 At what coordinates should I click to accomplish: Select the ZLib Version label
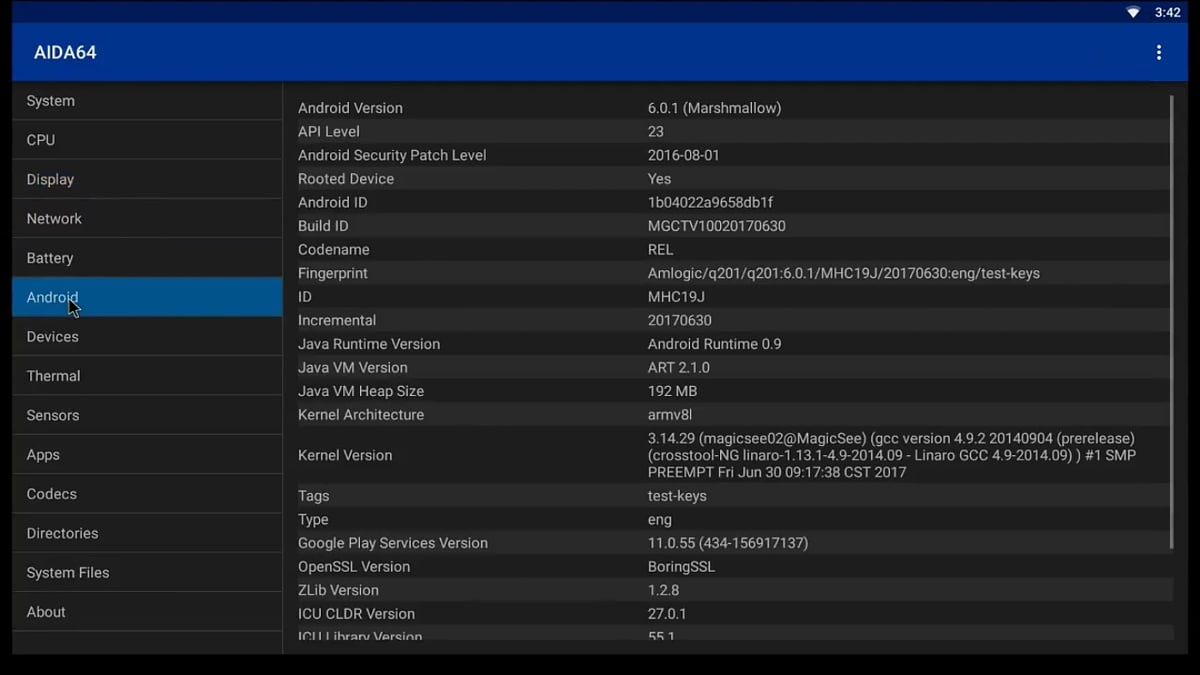pos(338,590)
